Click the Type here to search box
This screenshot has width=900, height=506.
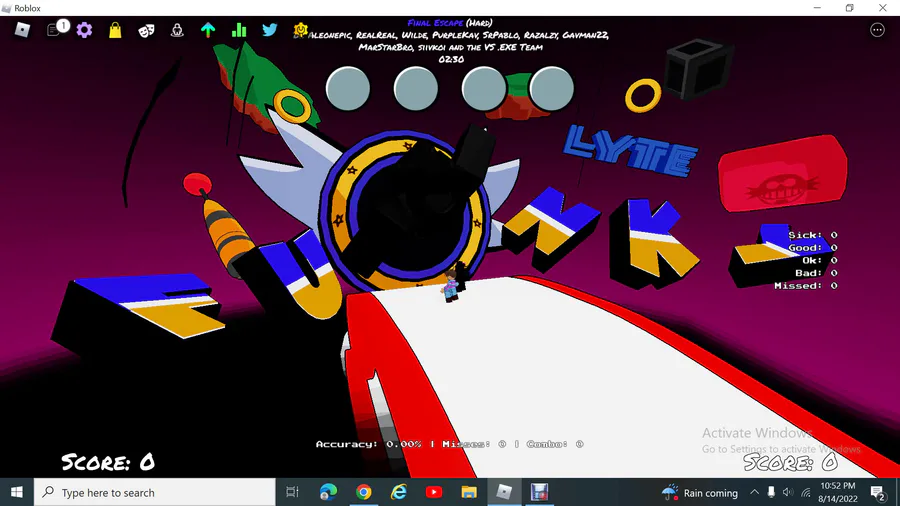click(154, 492)
